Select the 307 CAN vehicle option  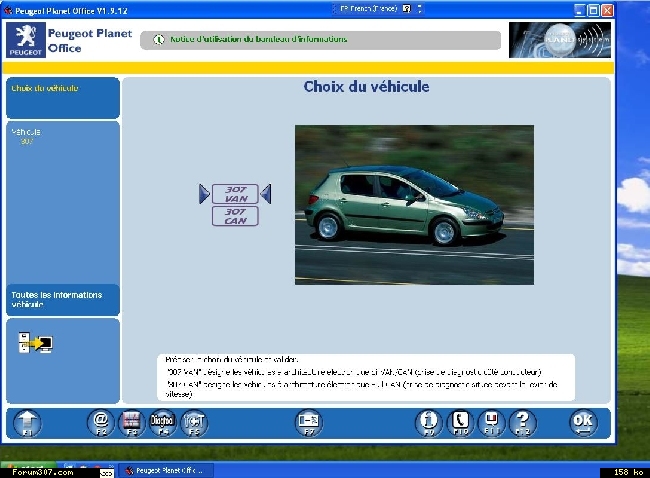[235, 216]
